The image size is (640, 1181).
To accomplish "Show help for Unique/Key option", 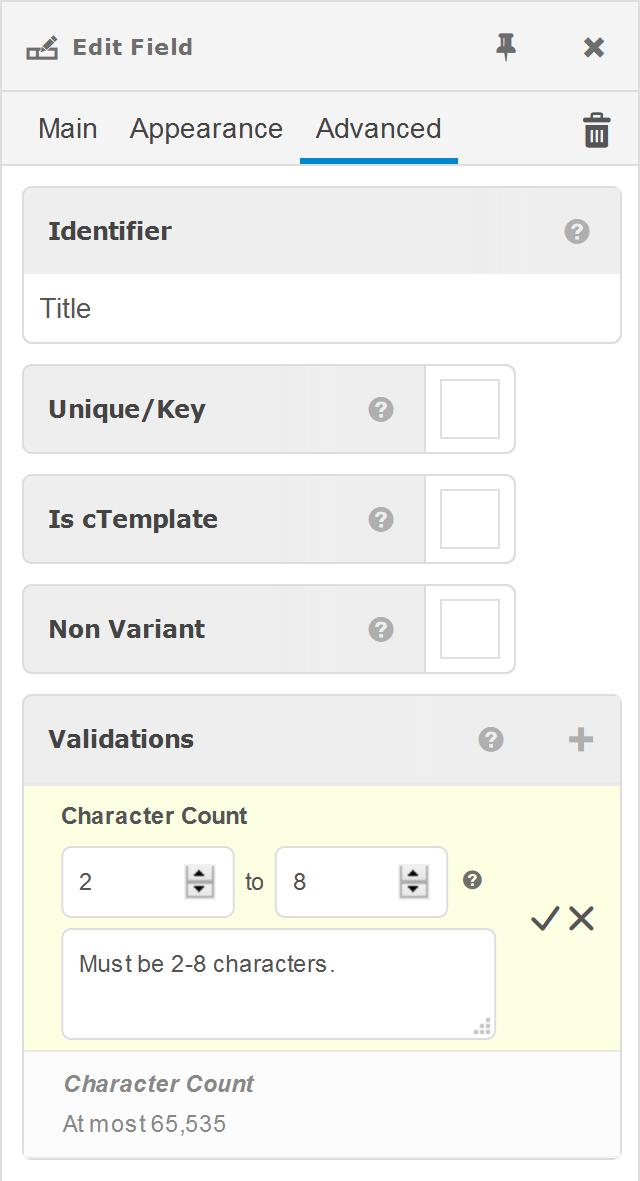I will click(381, 409).
